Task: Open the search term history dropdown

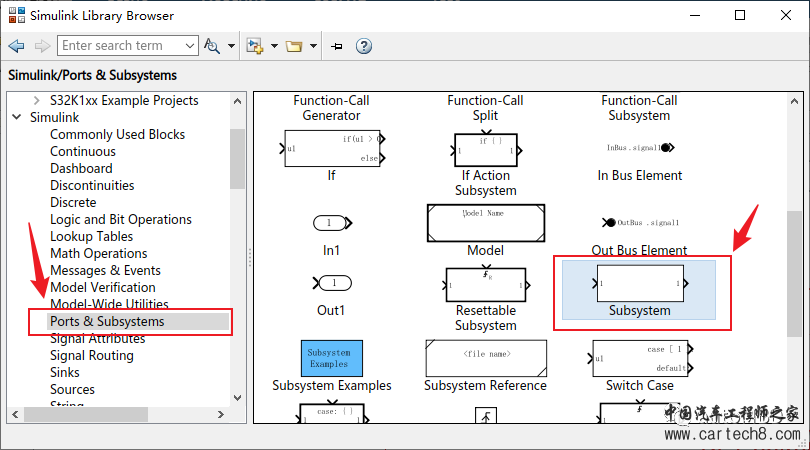Action: click(x=190, y=46)
